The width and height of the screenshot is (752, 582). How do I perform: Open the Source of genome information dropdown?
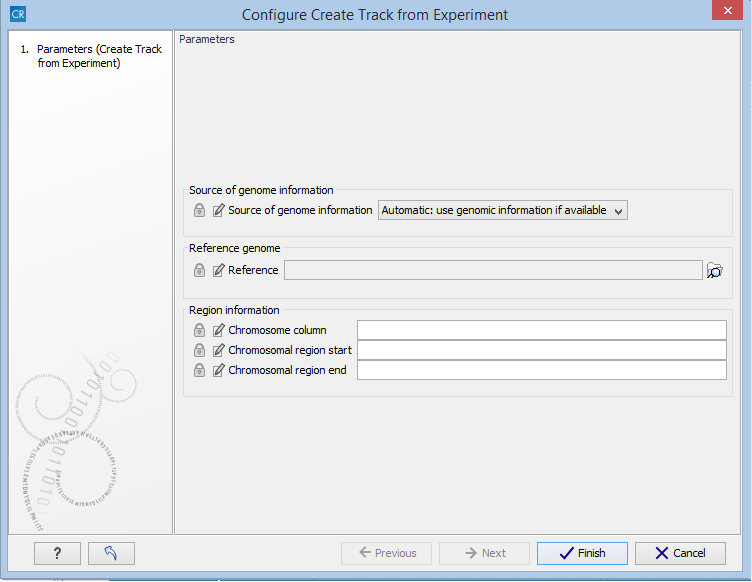(503, 210)
